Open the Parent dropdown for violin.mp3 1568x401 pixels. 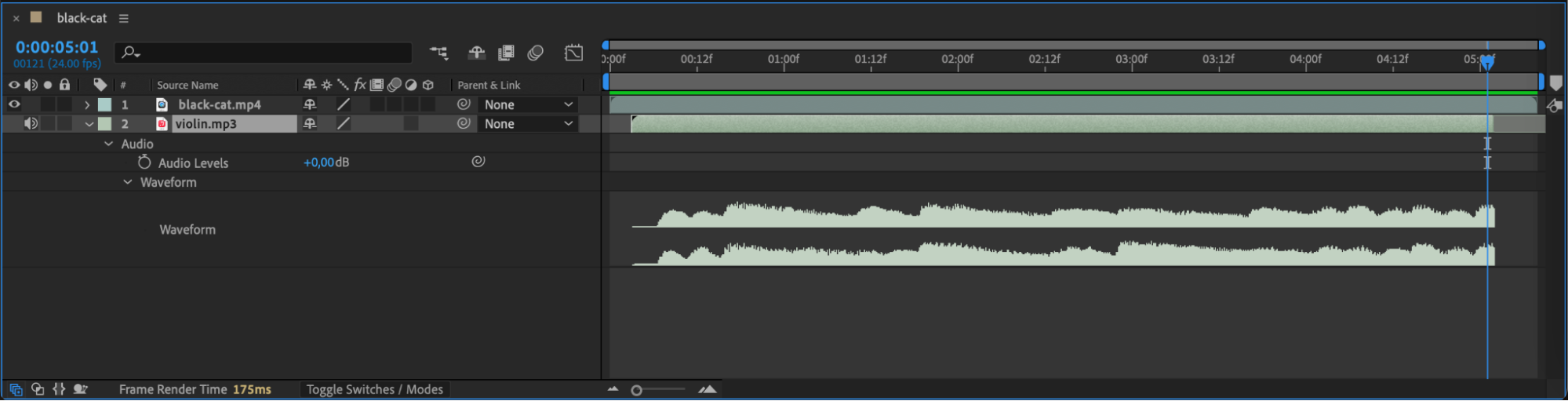point(528,124)
